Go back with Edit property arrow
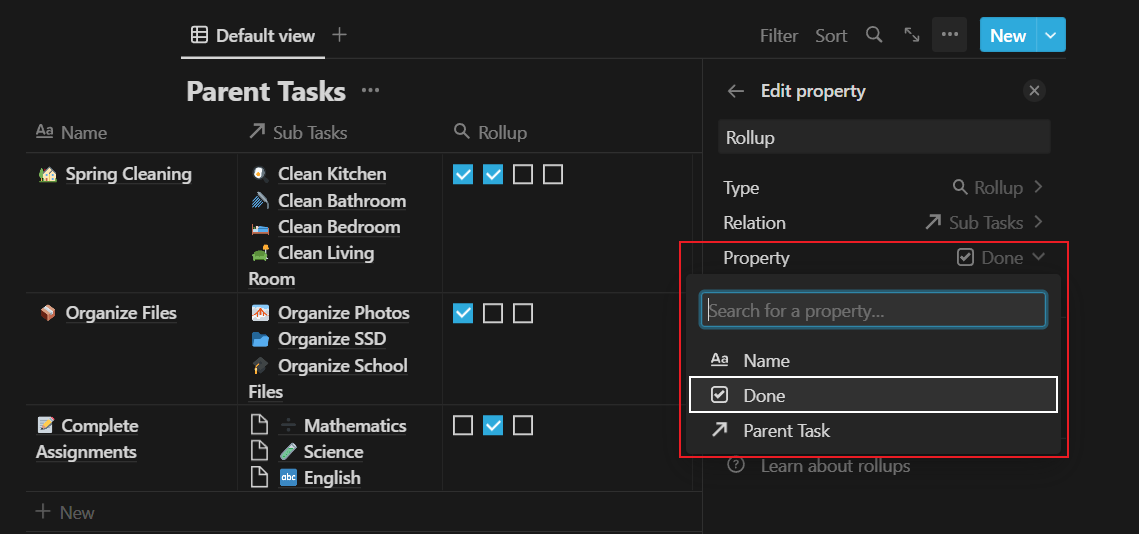Image resolution: width=1139 pixels, height=534 pixels. pyautogui.click(x=736, y=91)
